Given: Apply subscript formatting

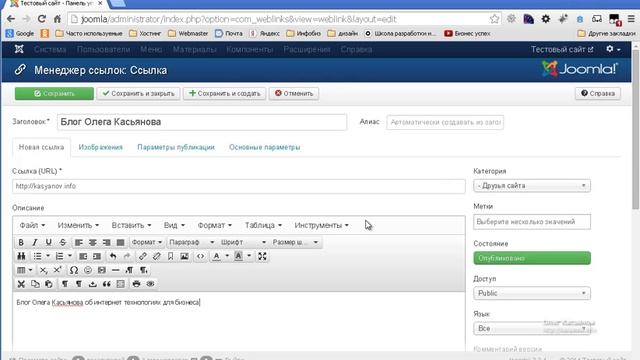Looking at the screenshot, I should click(x=44, y=270).
